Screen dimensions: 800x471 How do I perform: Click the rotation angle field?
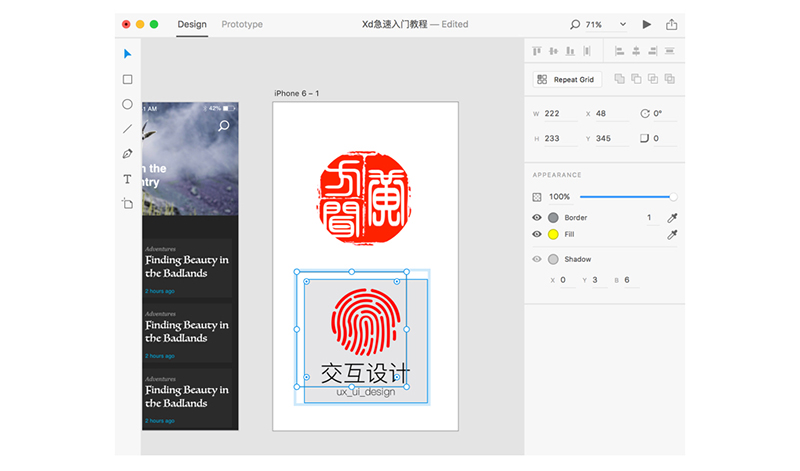[660, 114]
